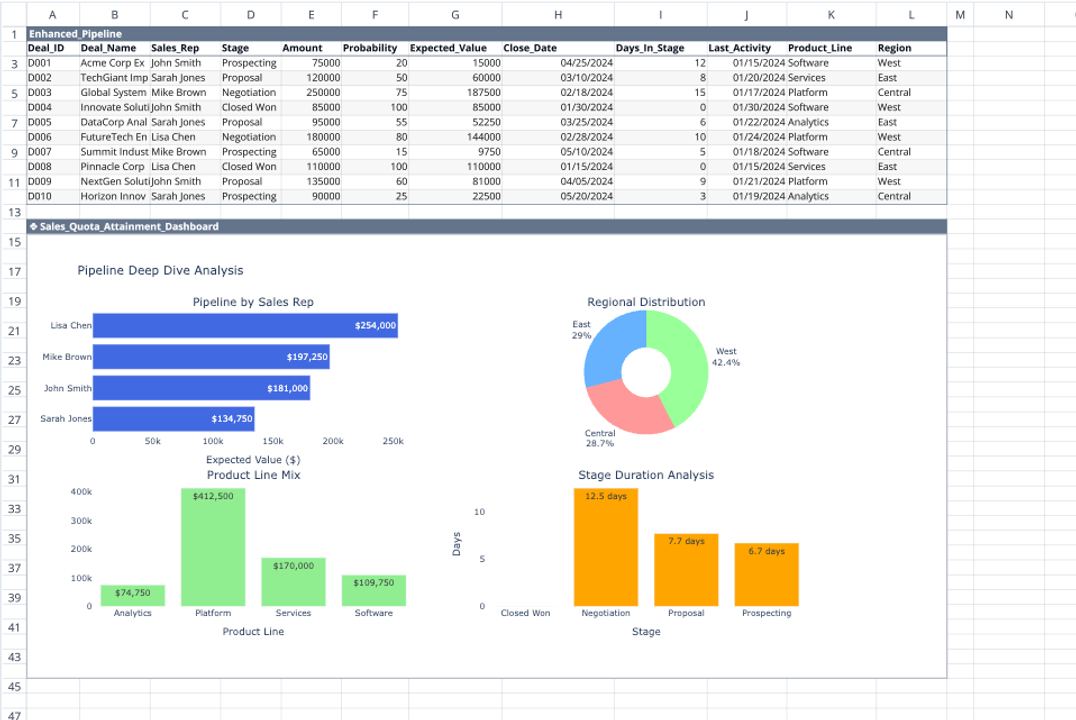Click the Sarah Jones bar showing $134,750
1076x720 pixels.
click(x=176, y=420)
